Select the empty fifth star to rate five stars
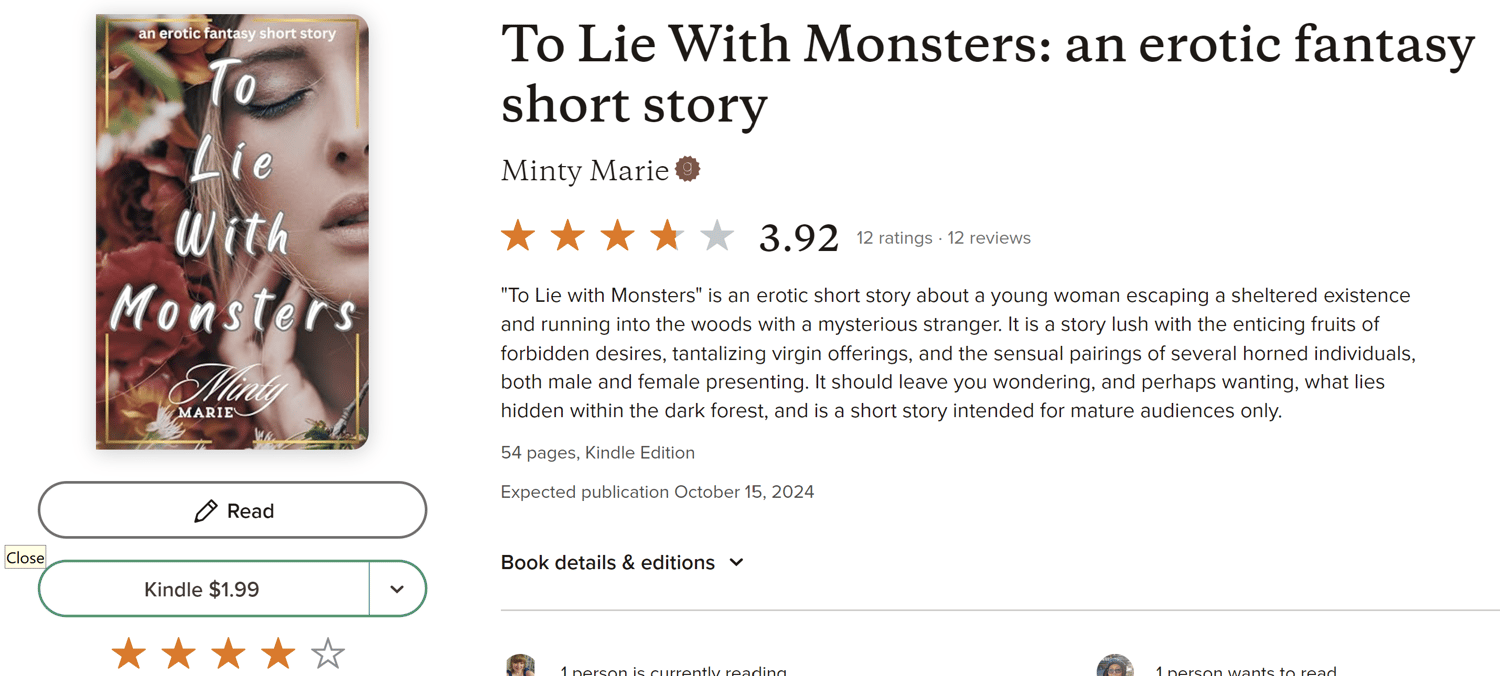The height and width of the screenshot is (676, 1500). (328, 653)
